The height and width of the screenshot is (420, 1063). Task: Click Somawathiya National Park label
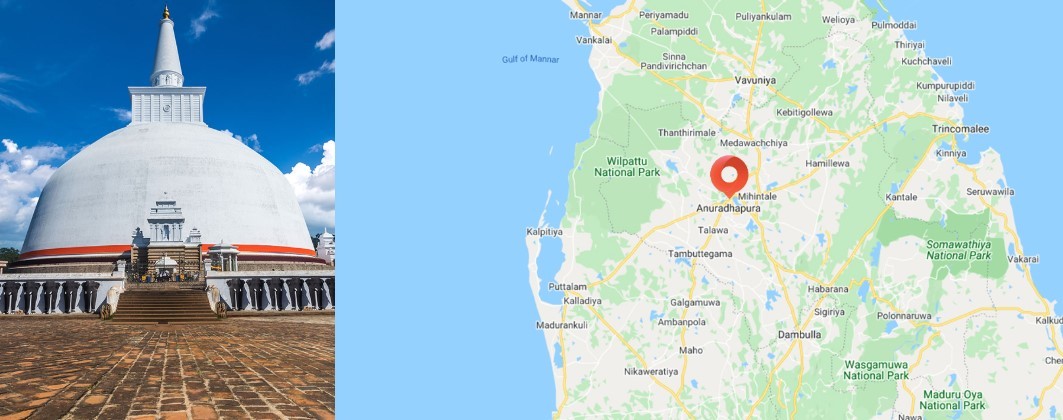(x=959, y=249)
